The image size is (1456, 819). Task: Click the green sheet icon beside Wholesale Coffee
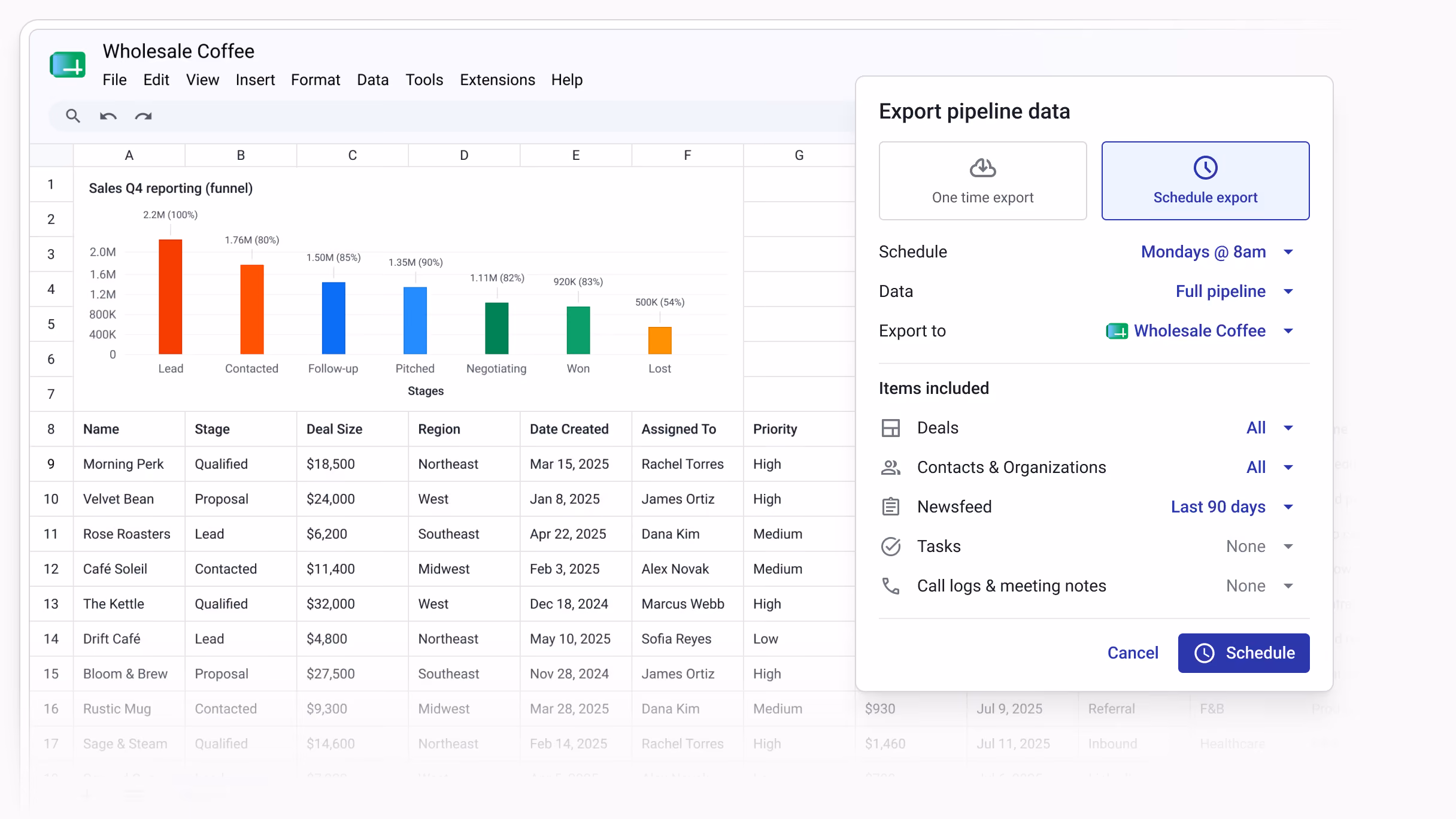pos(1117,331)
